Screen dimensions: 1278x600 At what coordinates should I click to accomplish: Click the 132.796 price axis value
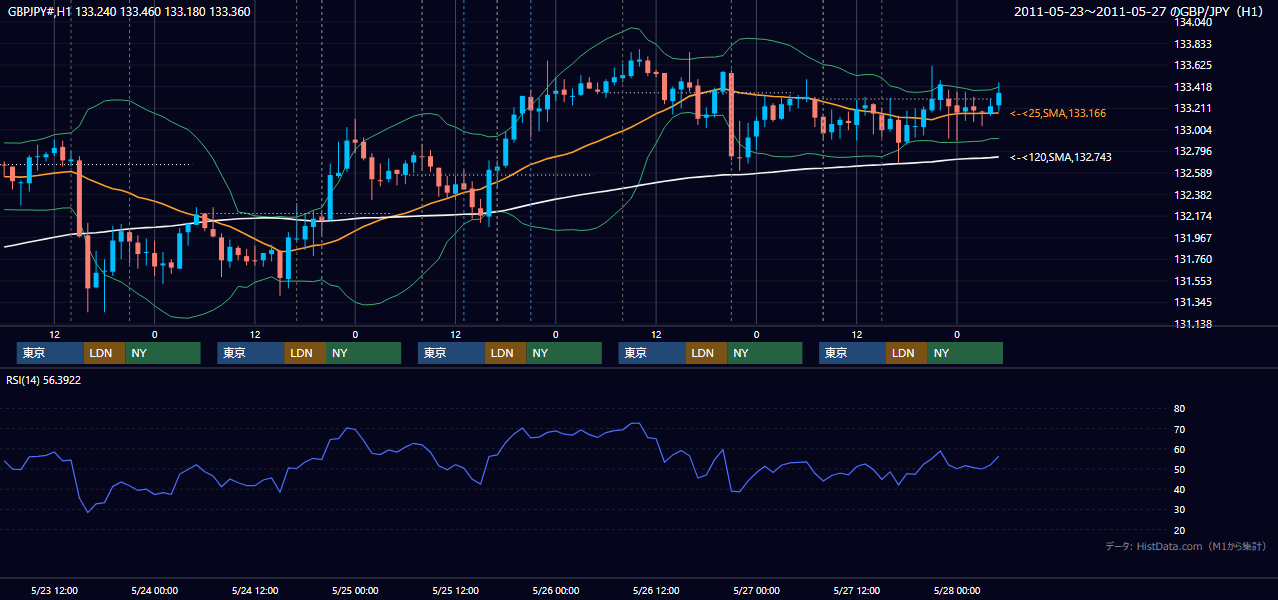(x=1194, y=151)
